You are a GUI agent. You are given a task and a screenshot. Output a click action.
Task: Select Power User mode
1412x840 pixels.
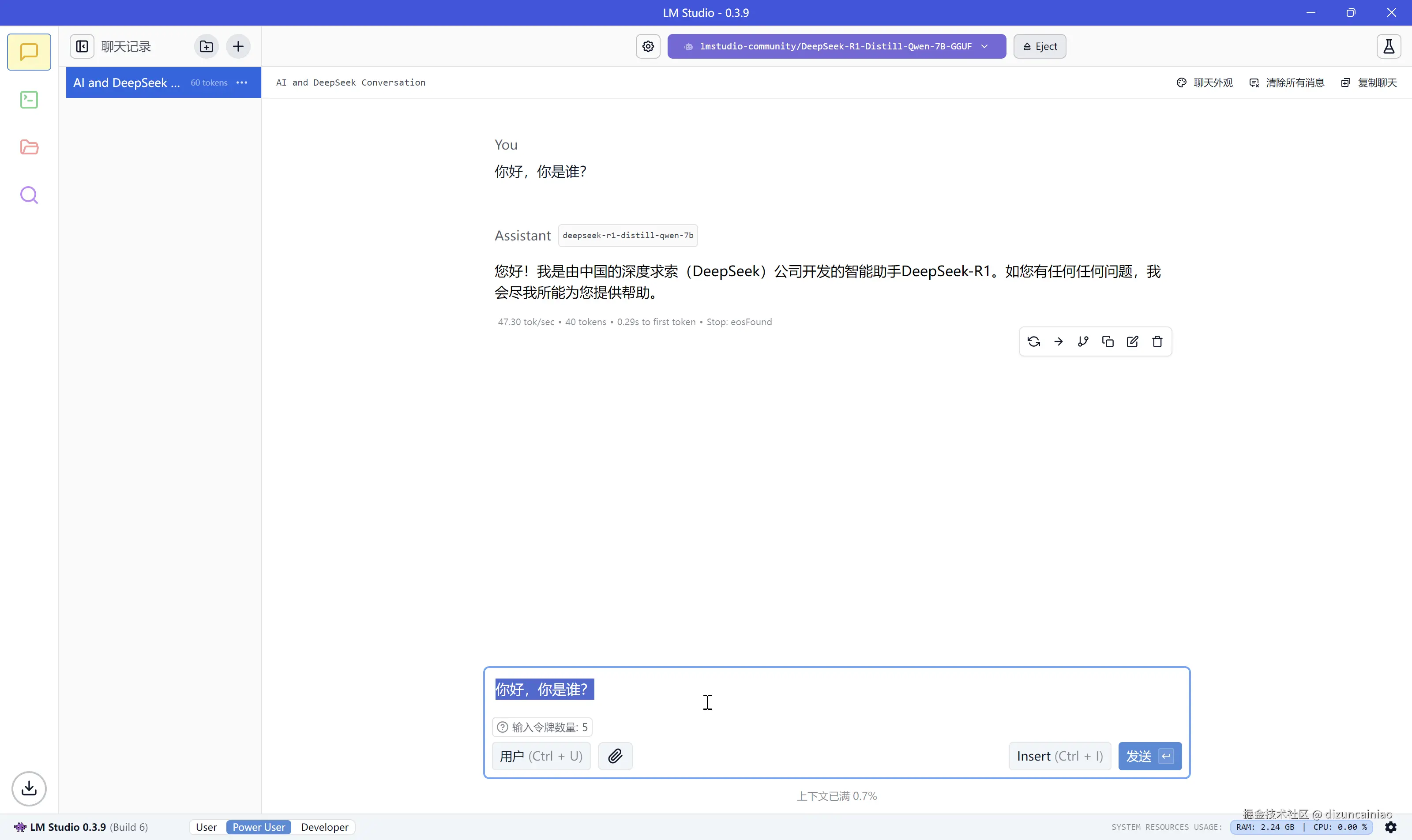[x=259, y=827]
